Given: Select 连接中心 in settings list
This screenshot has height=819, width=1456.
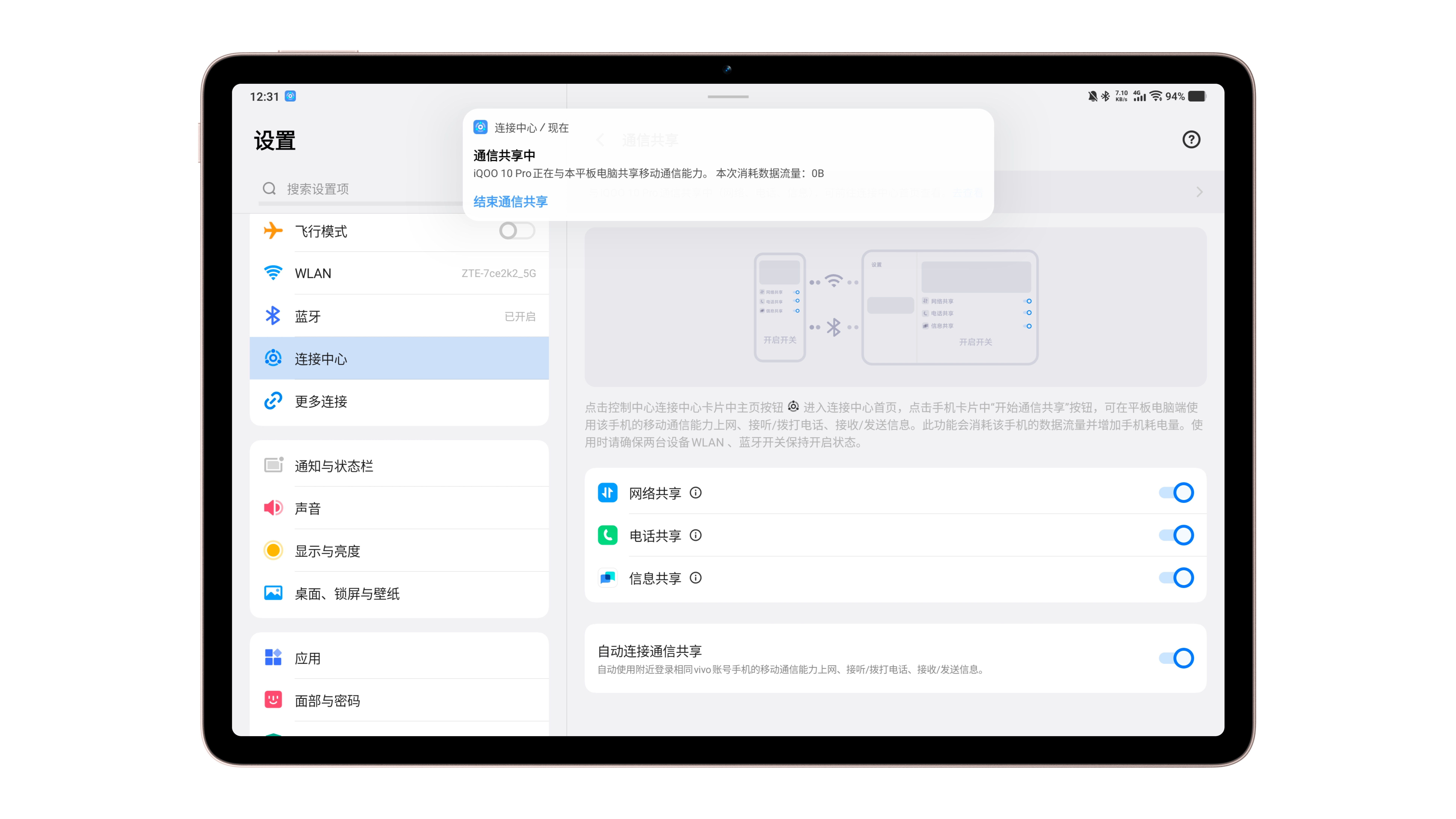Looking at the screenshot, I should pyautogui.click(x=399, y=358).
